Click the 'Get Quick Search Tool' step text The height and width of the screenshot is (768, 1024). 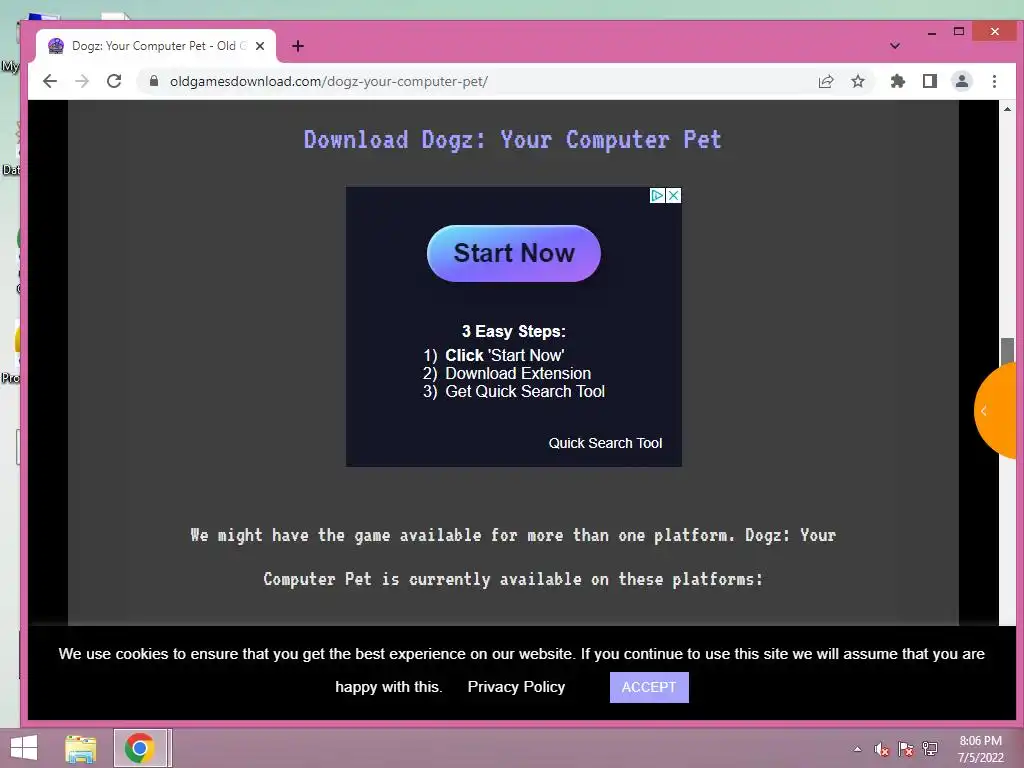(x=525, y=391)
